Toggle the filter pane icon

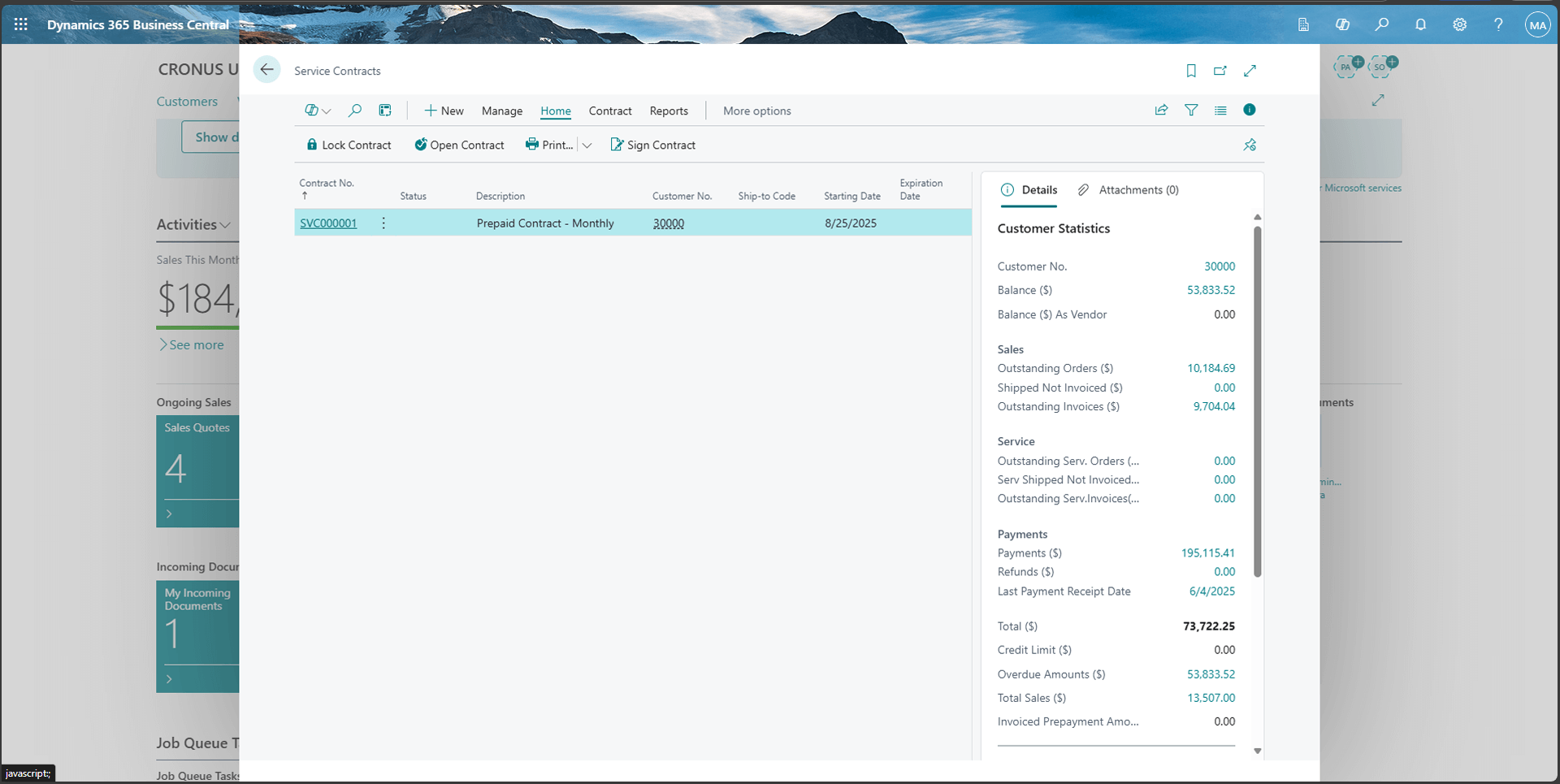(x=1191, y=110)
